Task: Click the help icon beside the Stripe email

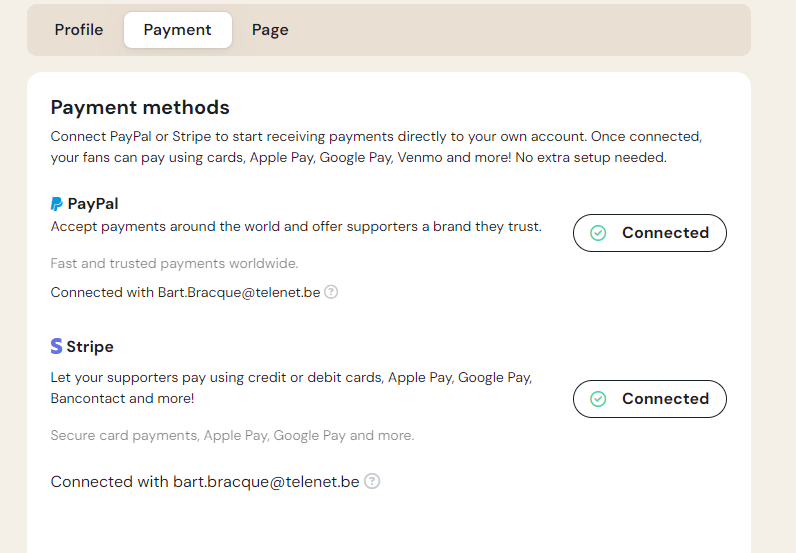Action: [x=372, y=481]
